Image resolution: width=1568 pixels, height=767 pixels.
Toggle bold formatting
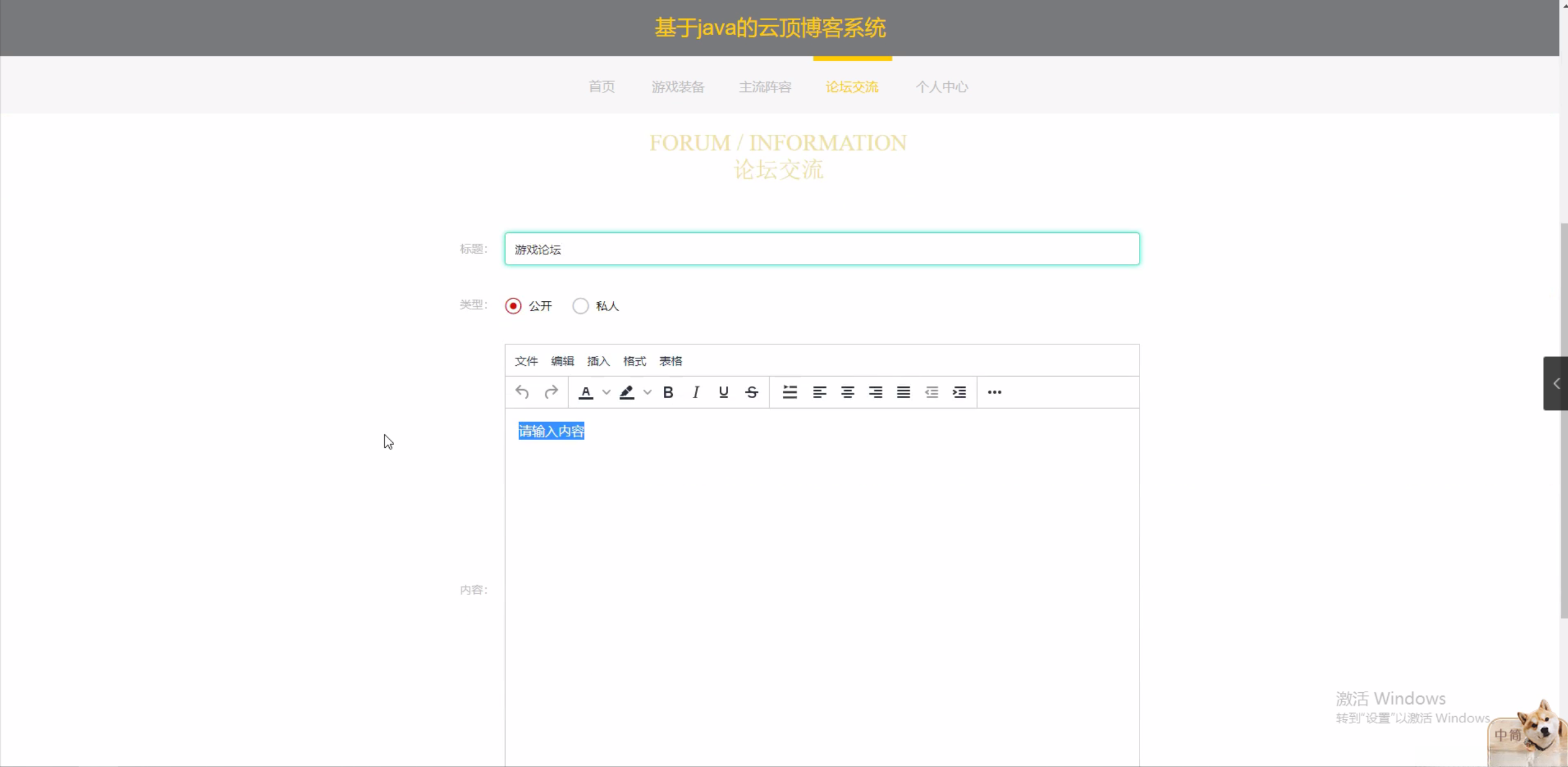pos(668,392)
